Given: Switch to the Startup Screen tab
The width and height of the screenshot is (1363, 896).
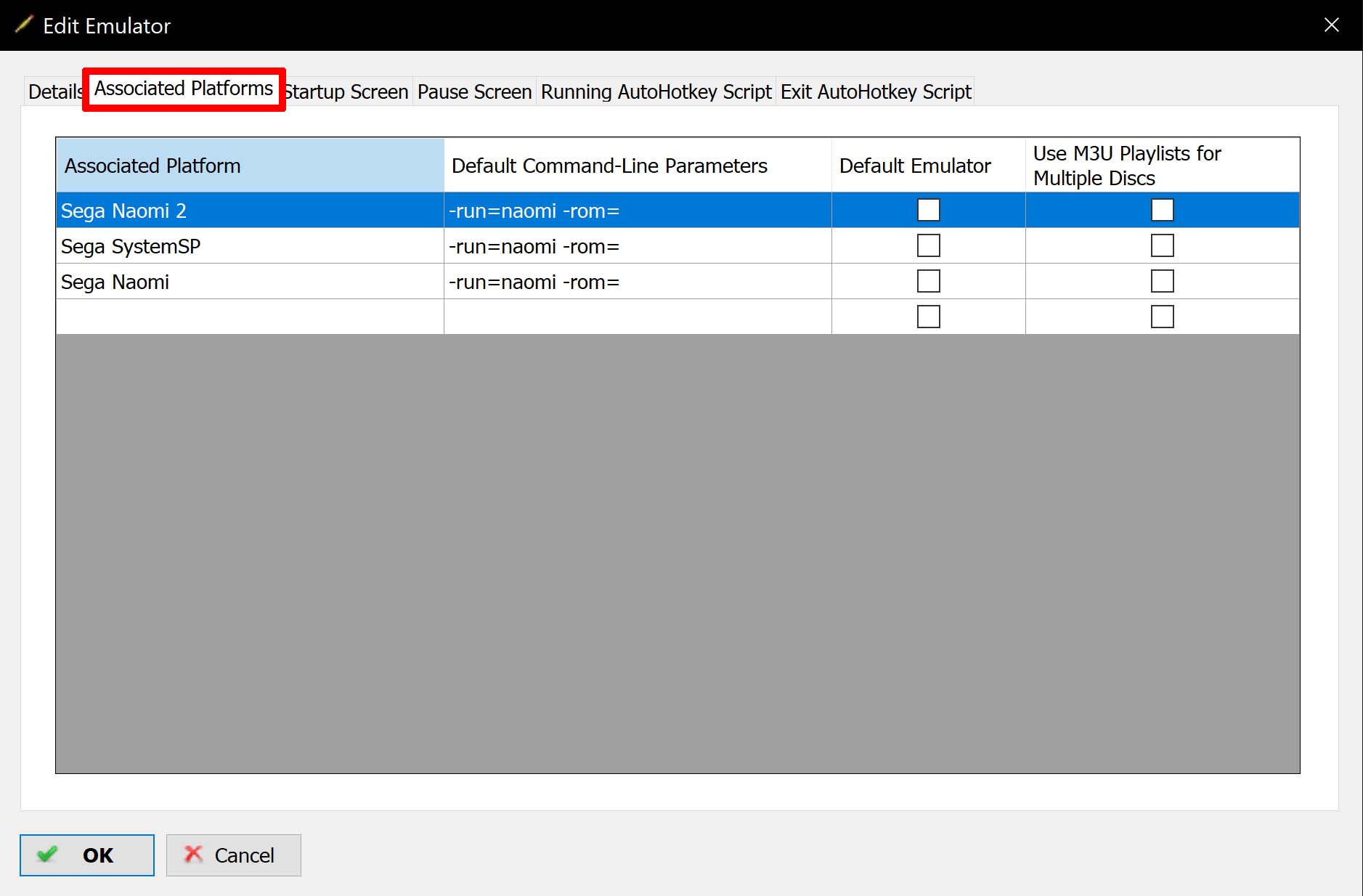Looking at the screenshot, I should click(x=347, y=91).
